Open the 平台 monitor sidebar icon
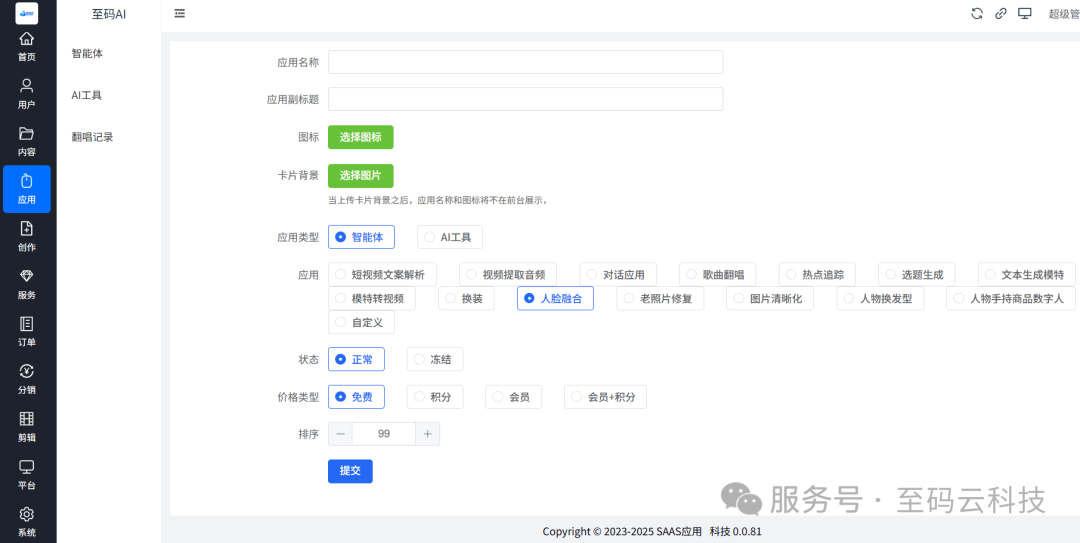This screenshot has height=543, width=1080. coord(27,474)
